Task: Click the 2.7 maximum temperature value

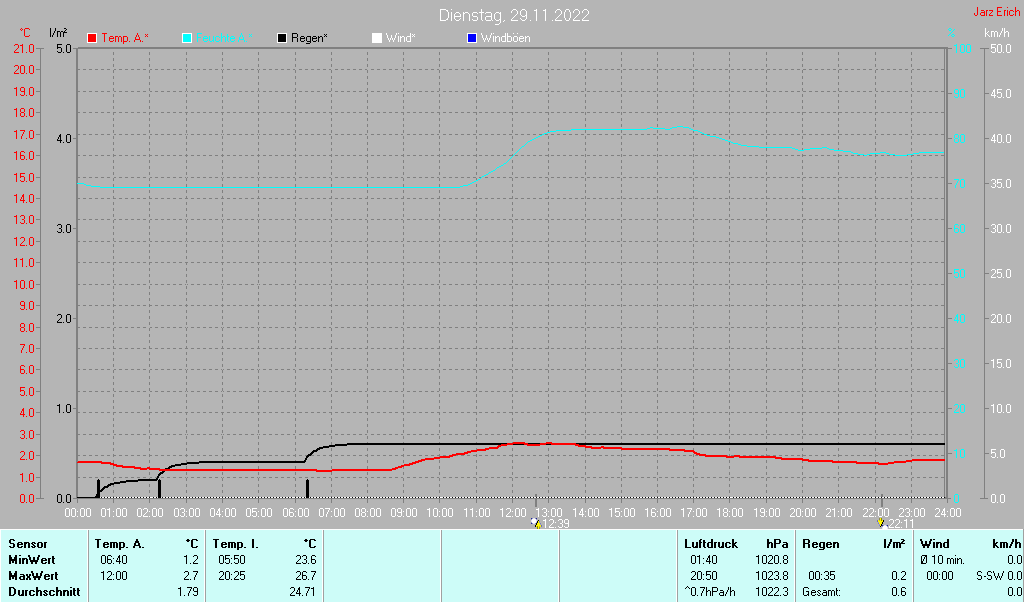Action: (191, 577)
